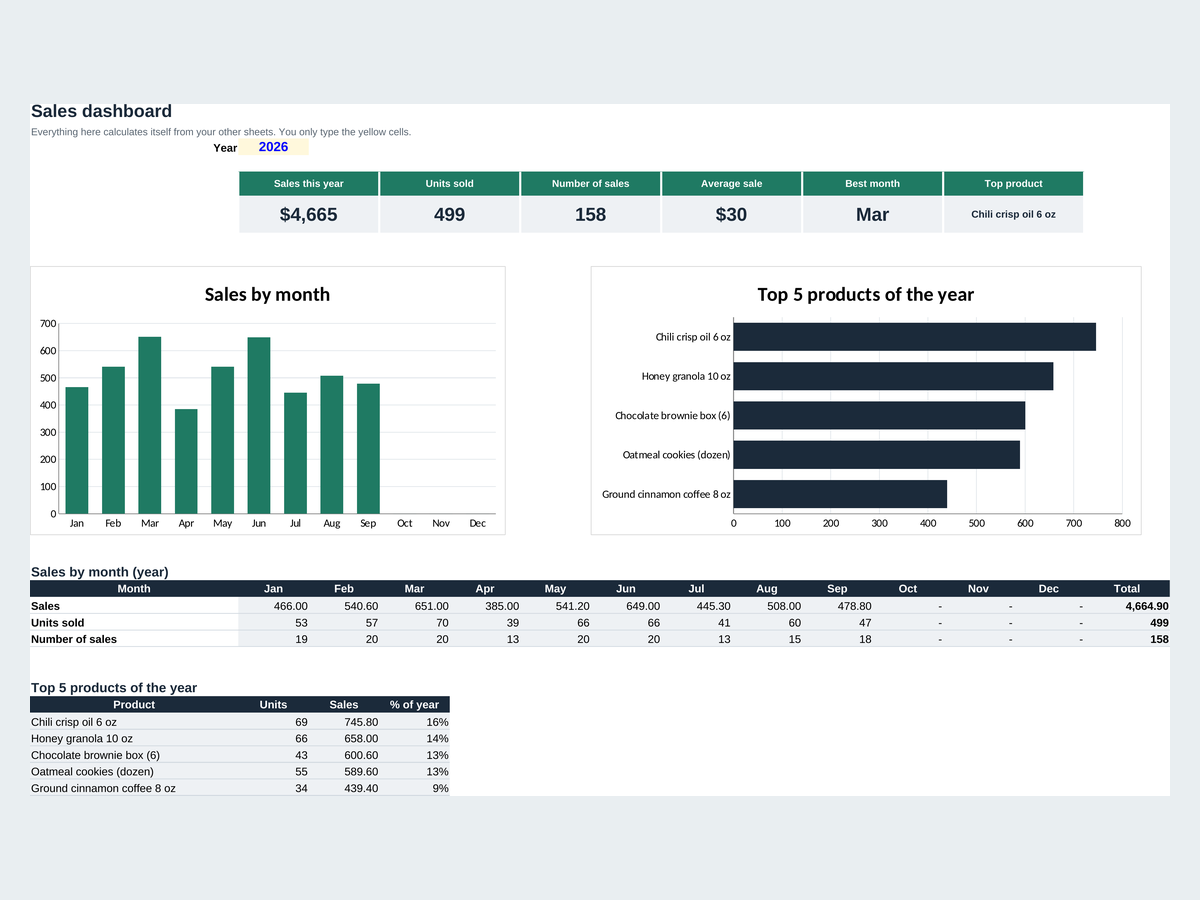Select the June sales cell 649.00

(x=626, y=606)
